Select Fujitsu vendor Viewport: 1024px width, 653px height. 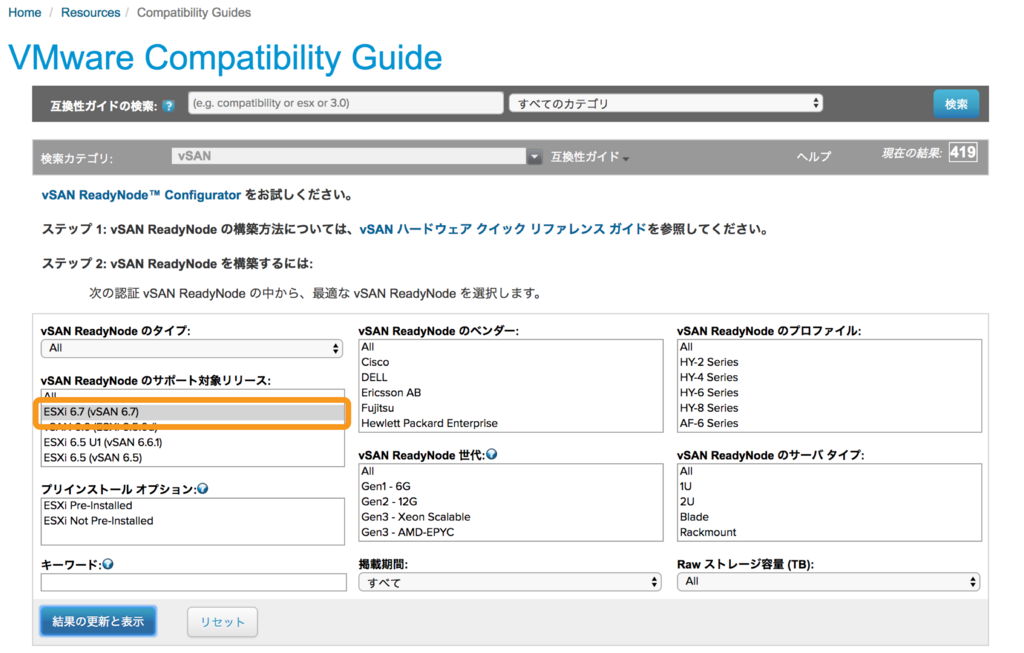point(511,408)
